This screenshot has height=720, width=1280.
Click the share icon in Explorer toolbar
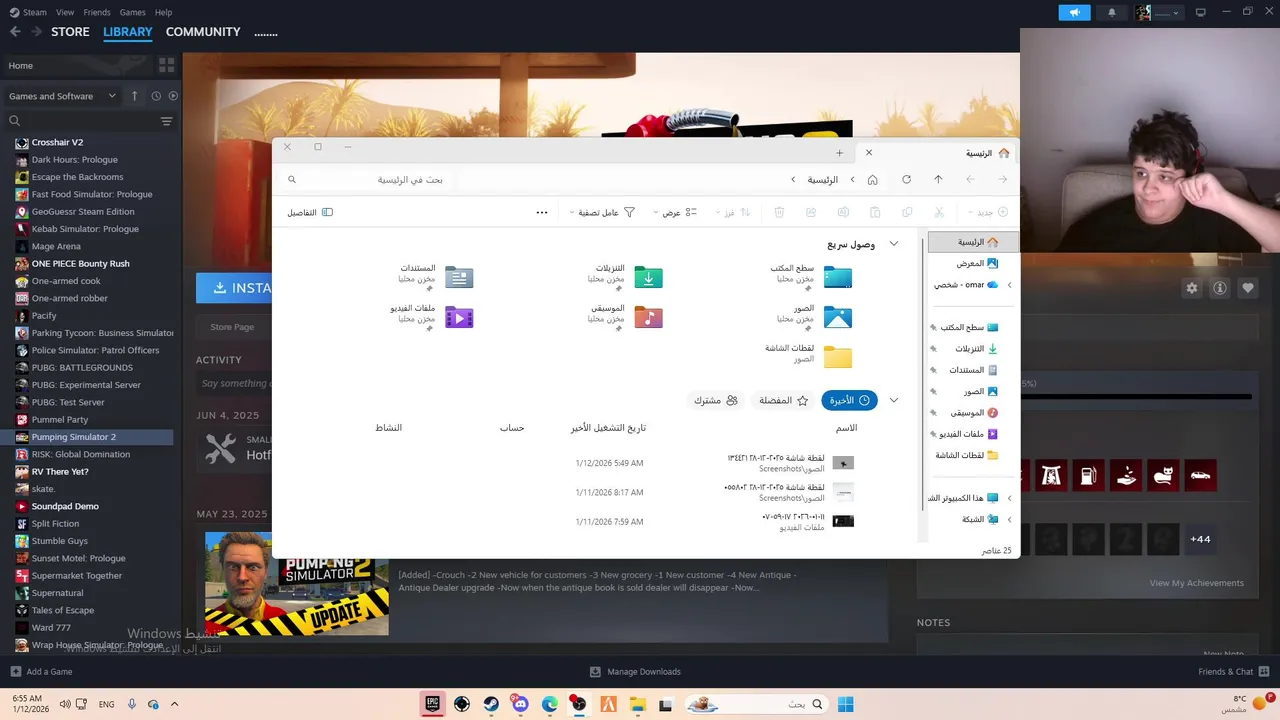pyautogui.click(x=811, y=212)
